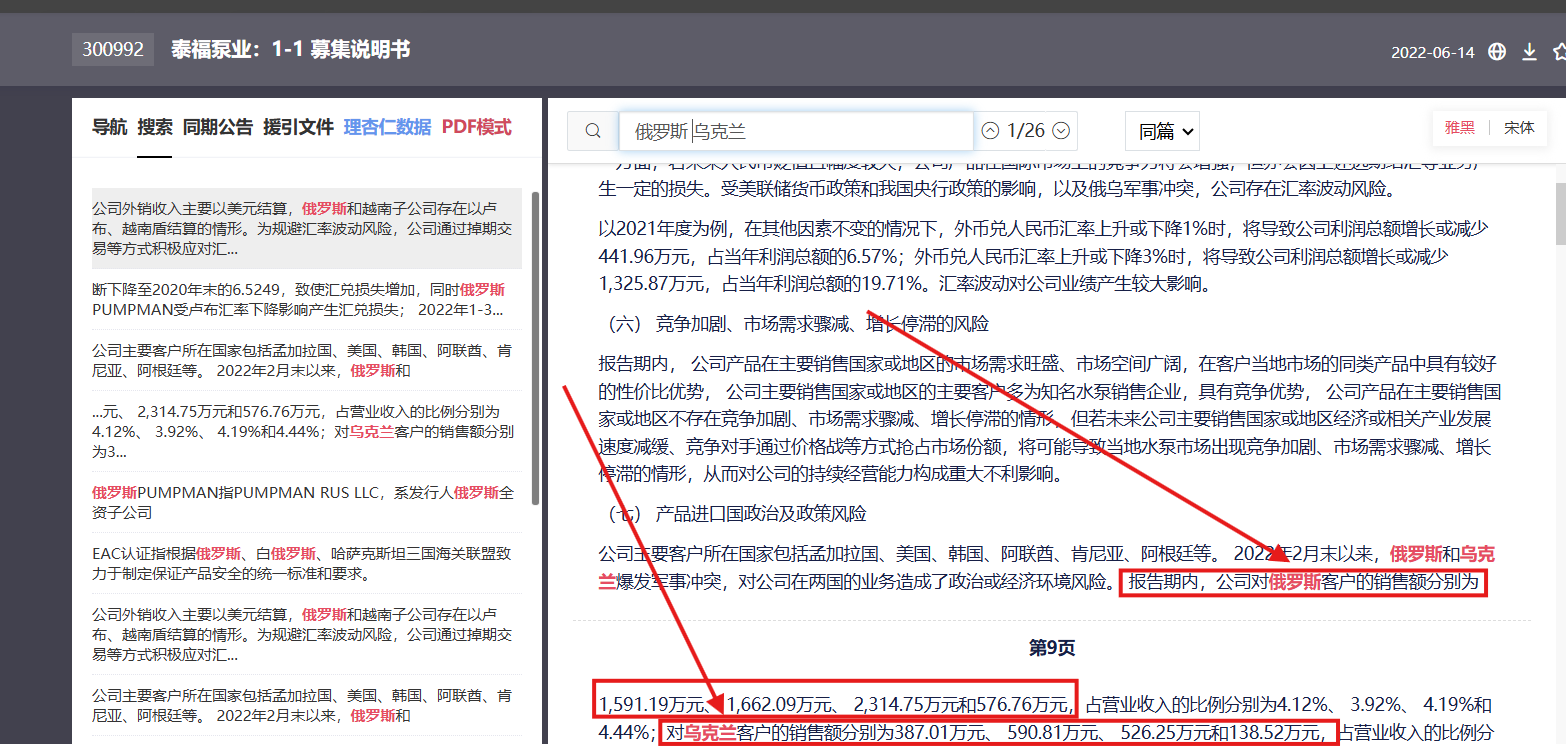Screen dimensions: 1566x747
Task: Select the 雅黑 font option
Action: click(x=1460, y=128)
